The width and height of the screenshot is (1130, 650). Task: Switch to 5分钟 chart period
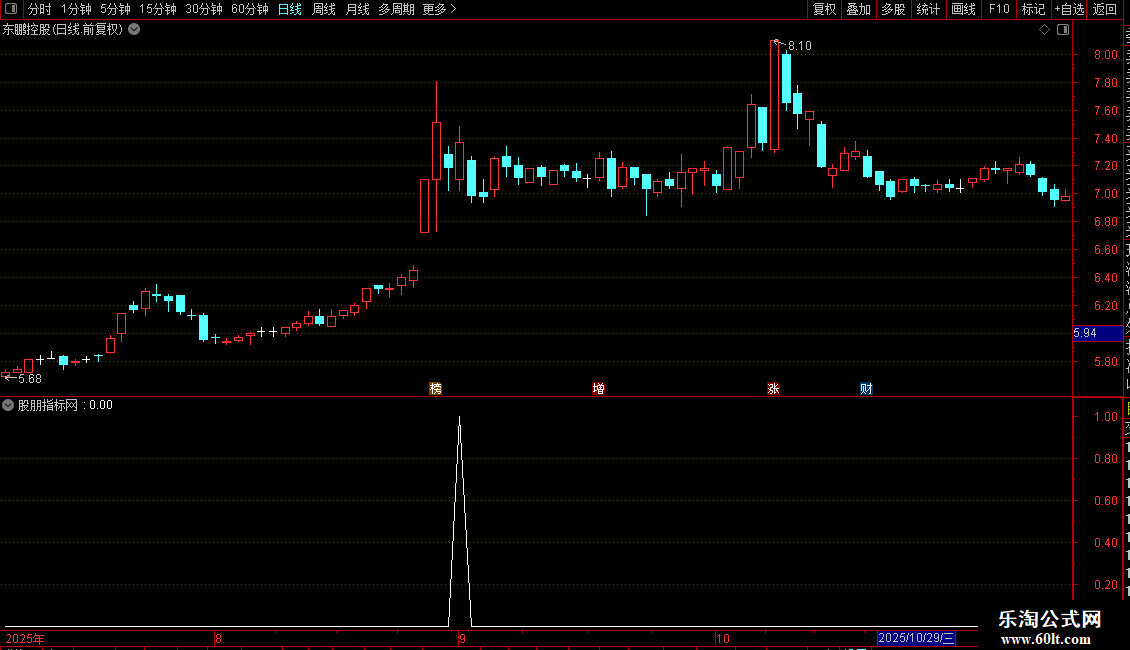115,9
